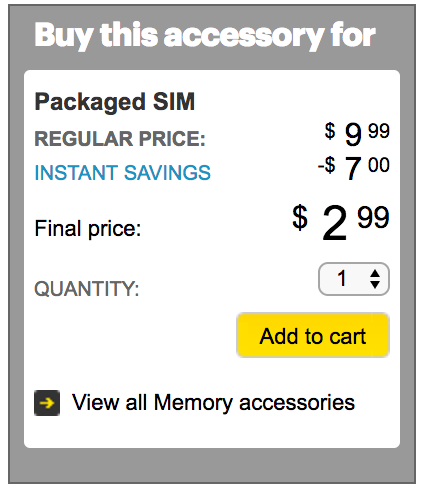This screenshot has width=424, height=492.
Task: Click the down arrow on the quantity selector
Action: [375, 284]
